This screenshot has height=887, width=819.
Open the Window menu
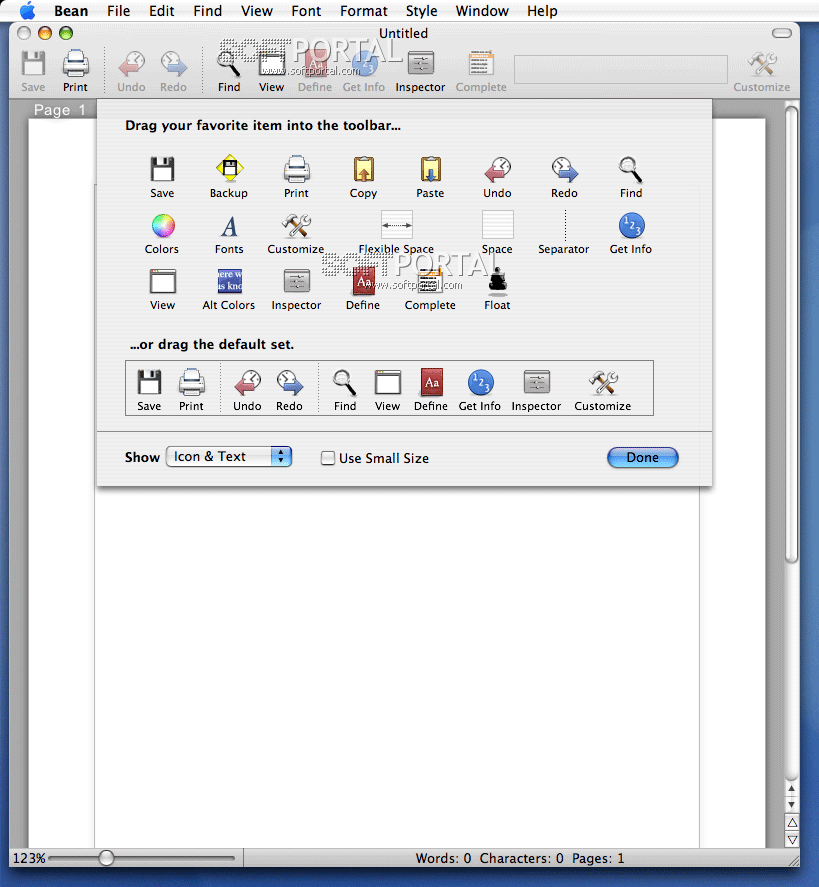click(x=482, y=11)
